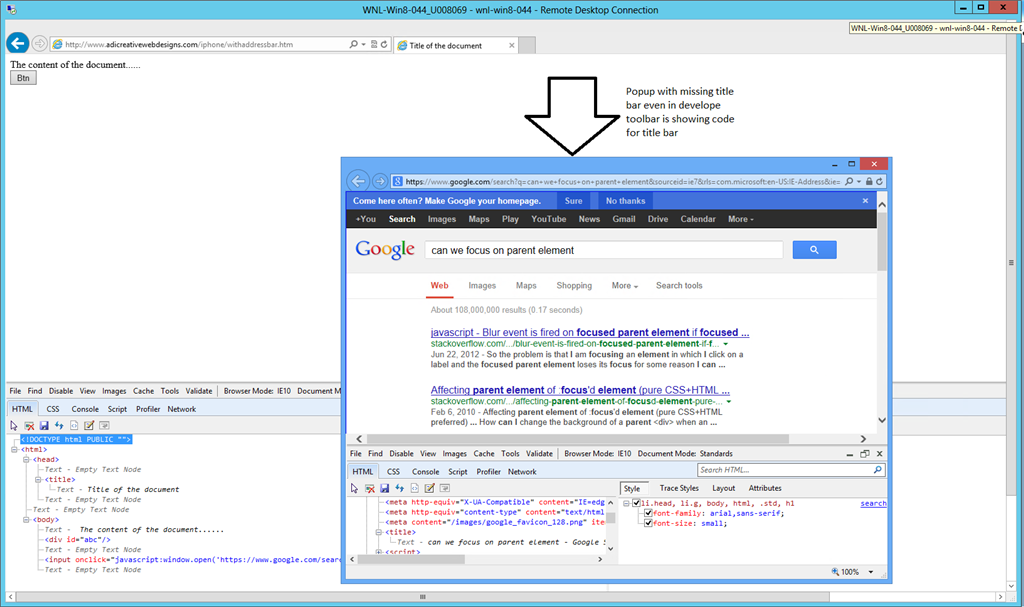The width and height of the screenshot is (1024, 607).
Task: Click the Forward arrow in the popup window
Action: coord(379,181)
